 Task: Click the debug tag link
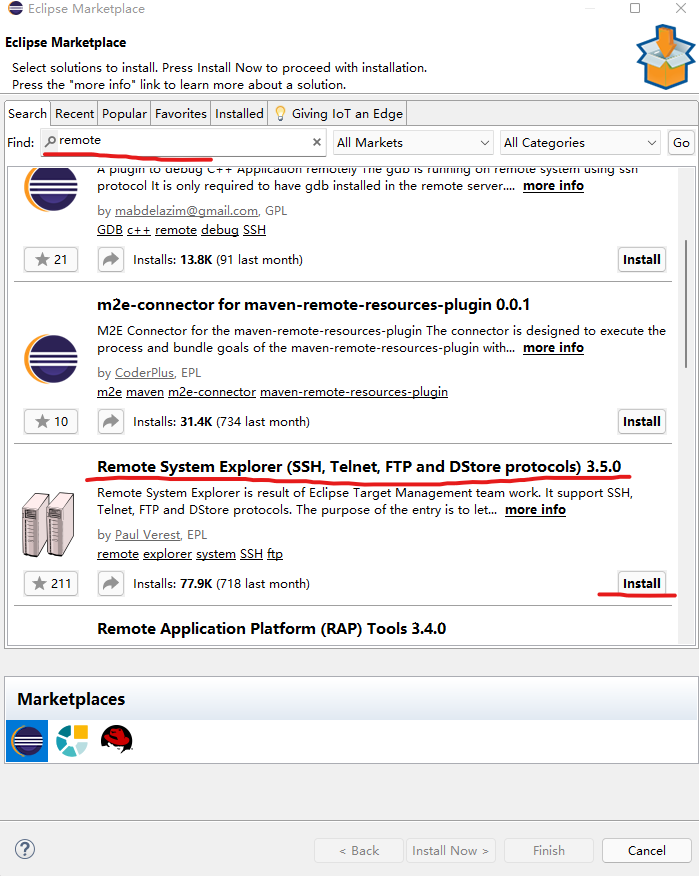point(220,230)
